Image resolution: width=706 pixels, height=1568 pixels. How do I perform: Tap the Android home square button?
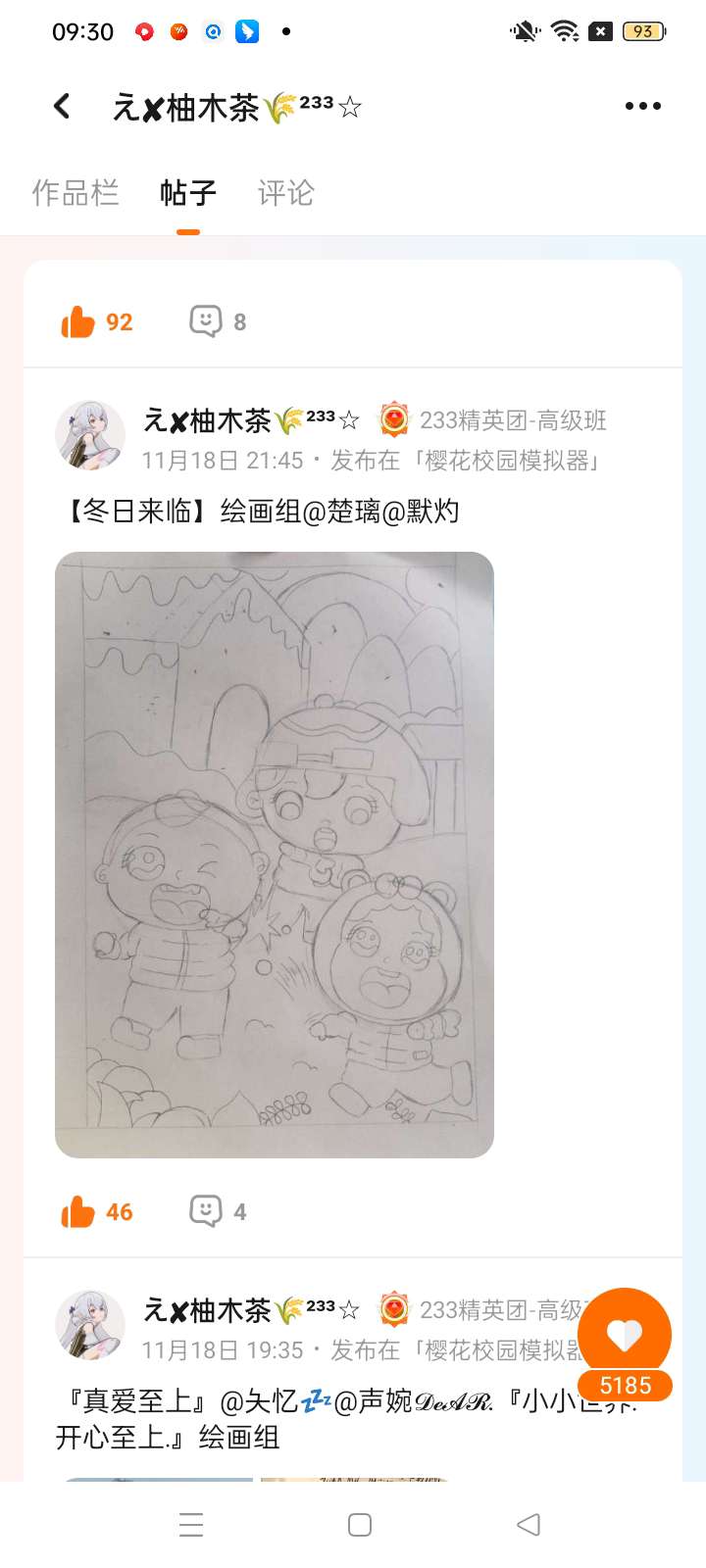click(x=360, y=1525)
